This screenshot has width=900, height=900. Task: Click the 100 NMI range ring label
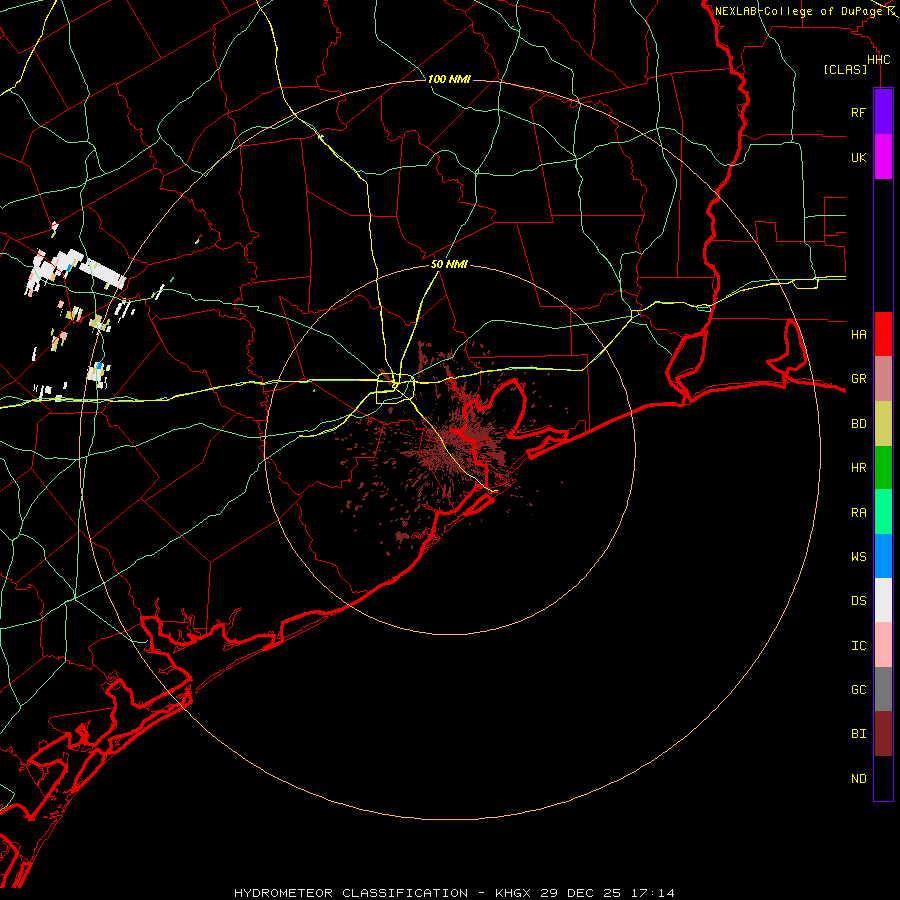coord(449,79)
